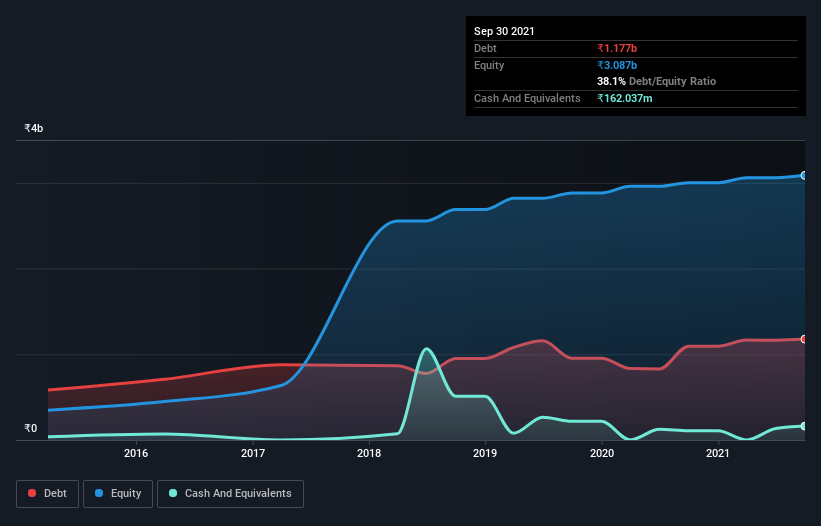Click the 2021 x-axis label
This screenshot has height=526, width=821.
(717, 453)
